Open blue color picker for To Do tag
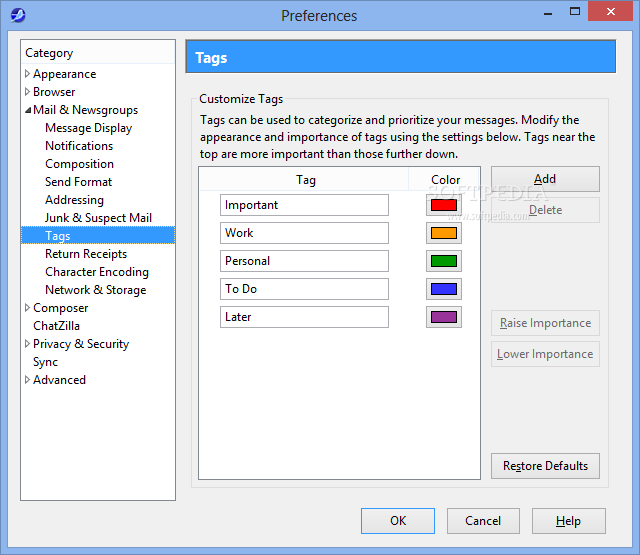 (444, 289)
